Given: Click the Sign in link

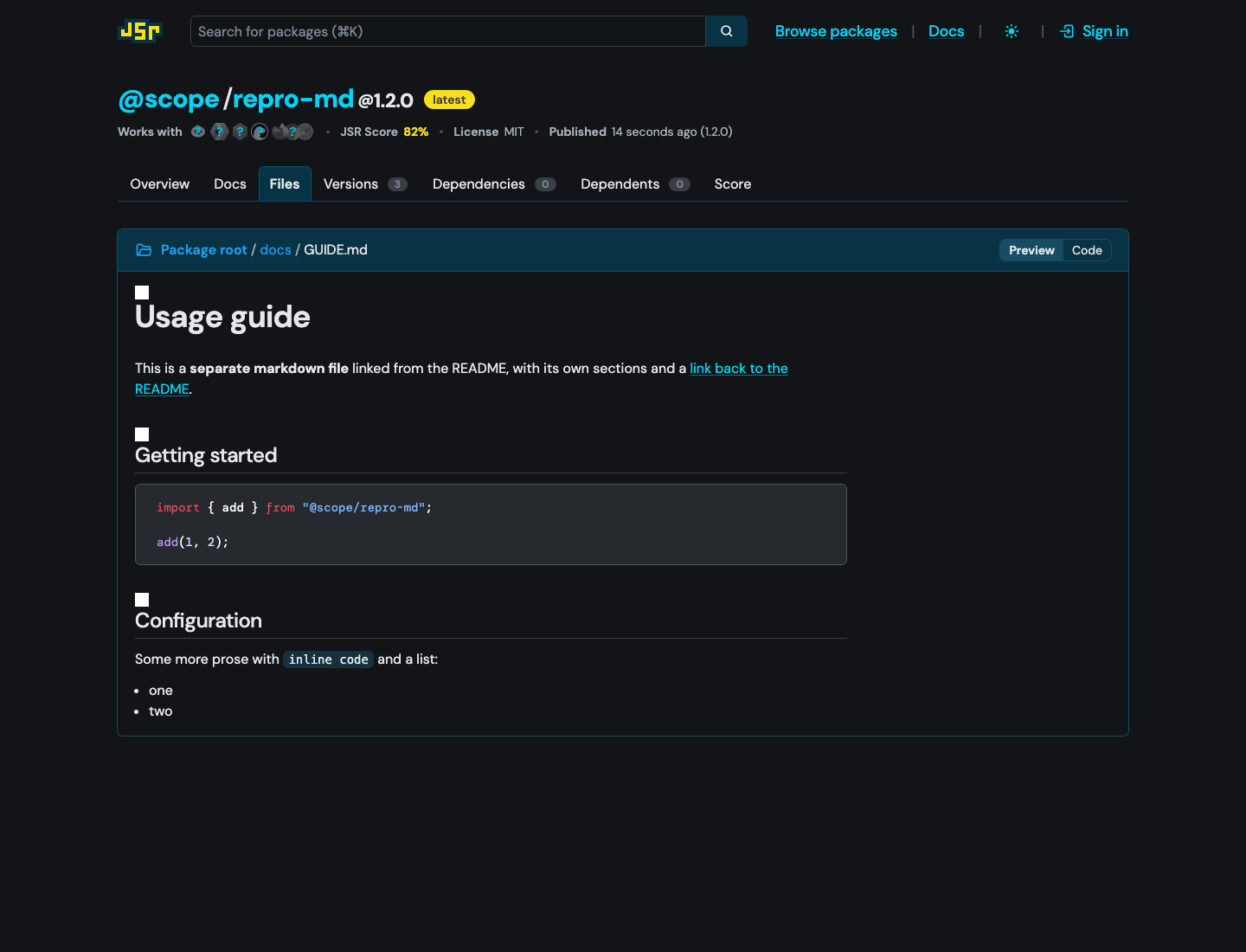Looking at the screenshot, I should click(x=1095, y=31).
